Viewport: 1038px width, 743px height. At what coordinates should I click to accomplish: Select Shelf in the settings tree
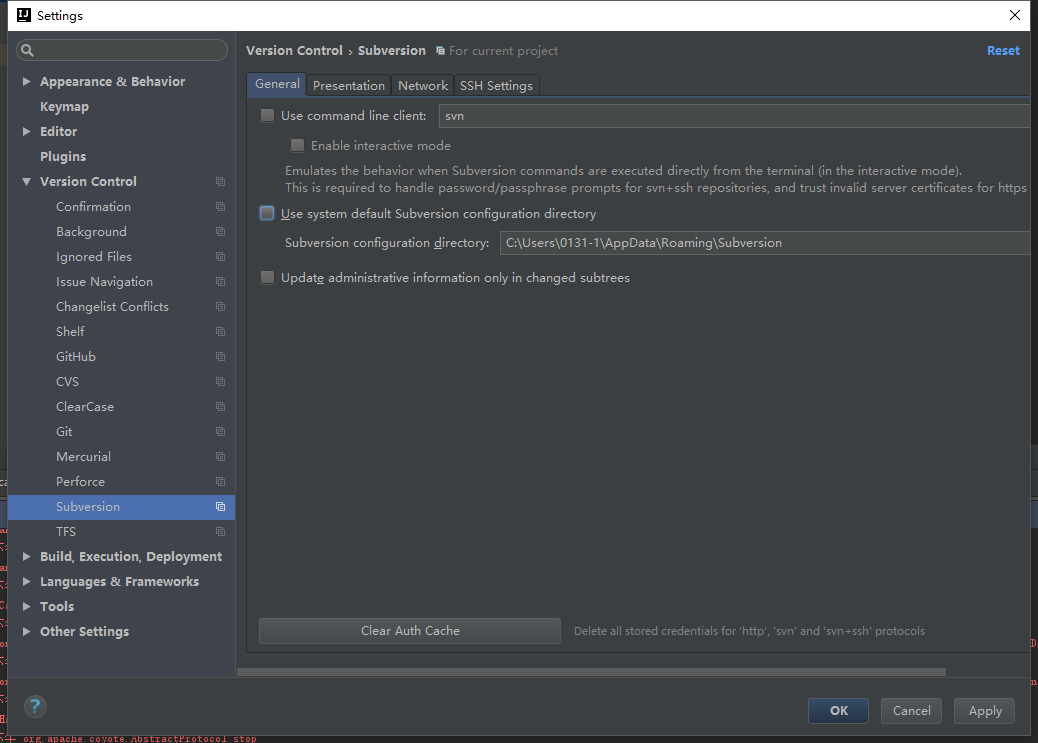pyautogui.click(x=70, y=332)
